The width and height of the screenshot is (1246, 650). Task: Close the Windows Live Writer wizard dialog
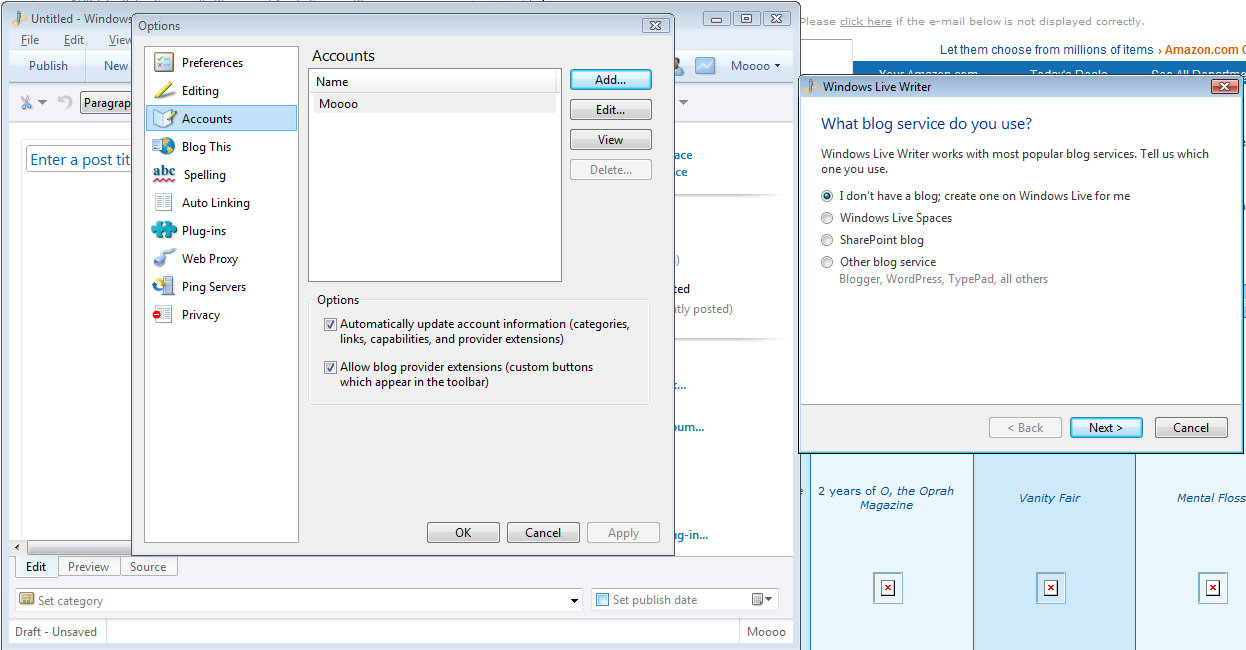coord(1224,87)
